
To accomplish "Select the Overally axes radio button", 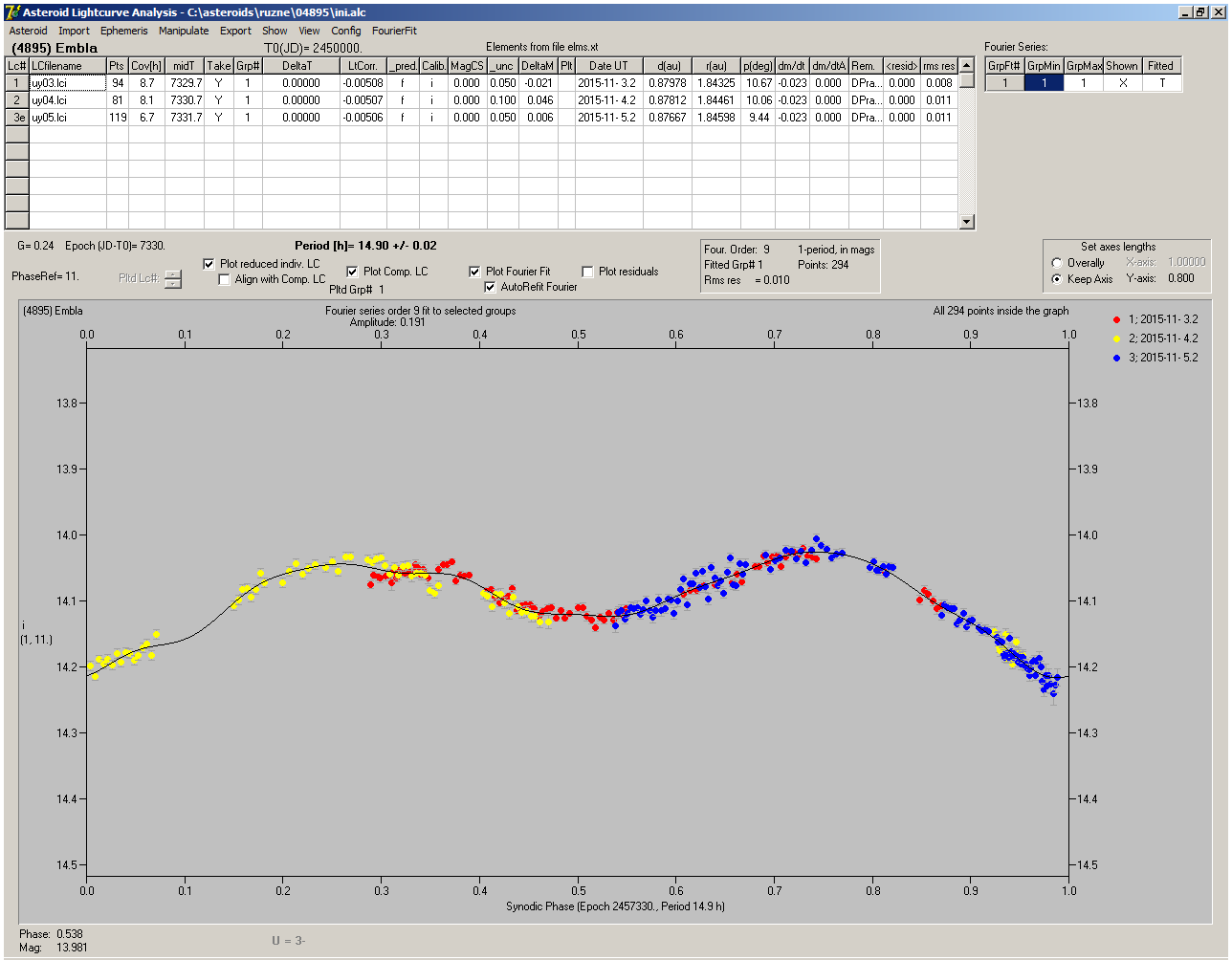I will [1056, 263].
